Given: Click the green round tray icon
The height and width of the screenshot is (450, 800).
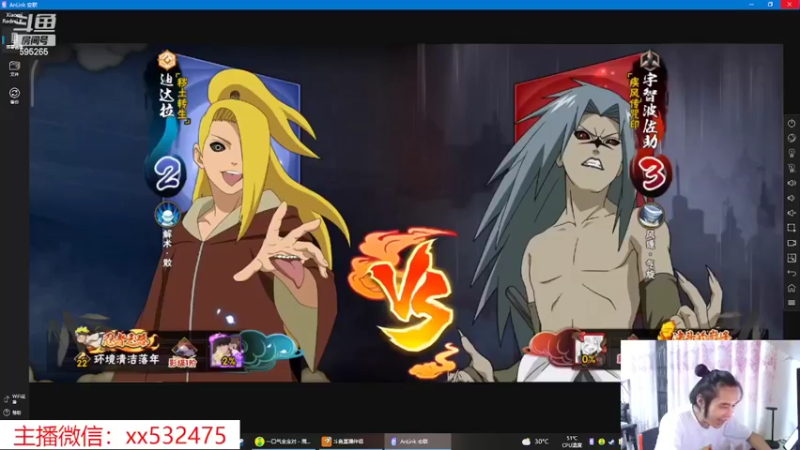Looking at the screenshot, I should (602, 442).
